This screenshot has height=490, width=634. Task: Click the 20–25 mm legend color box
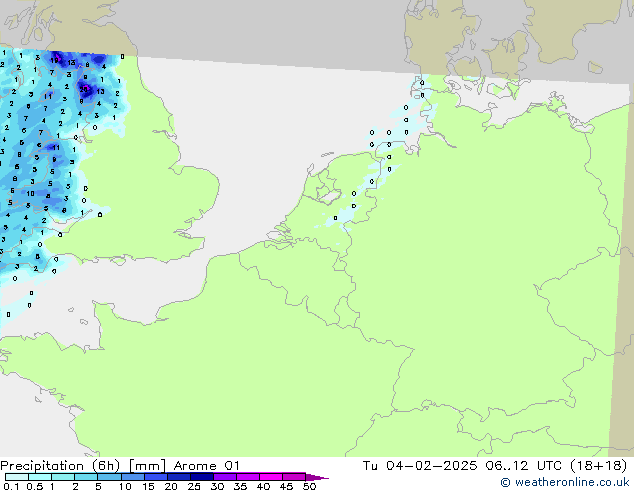pyautogui.click(x=179, y=477)
